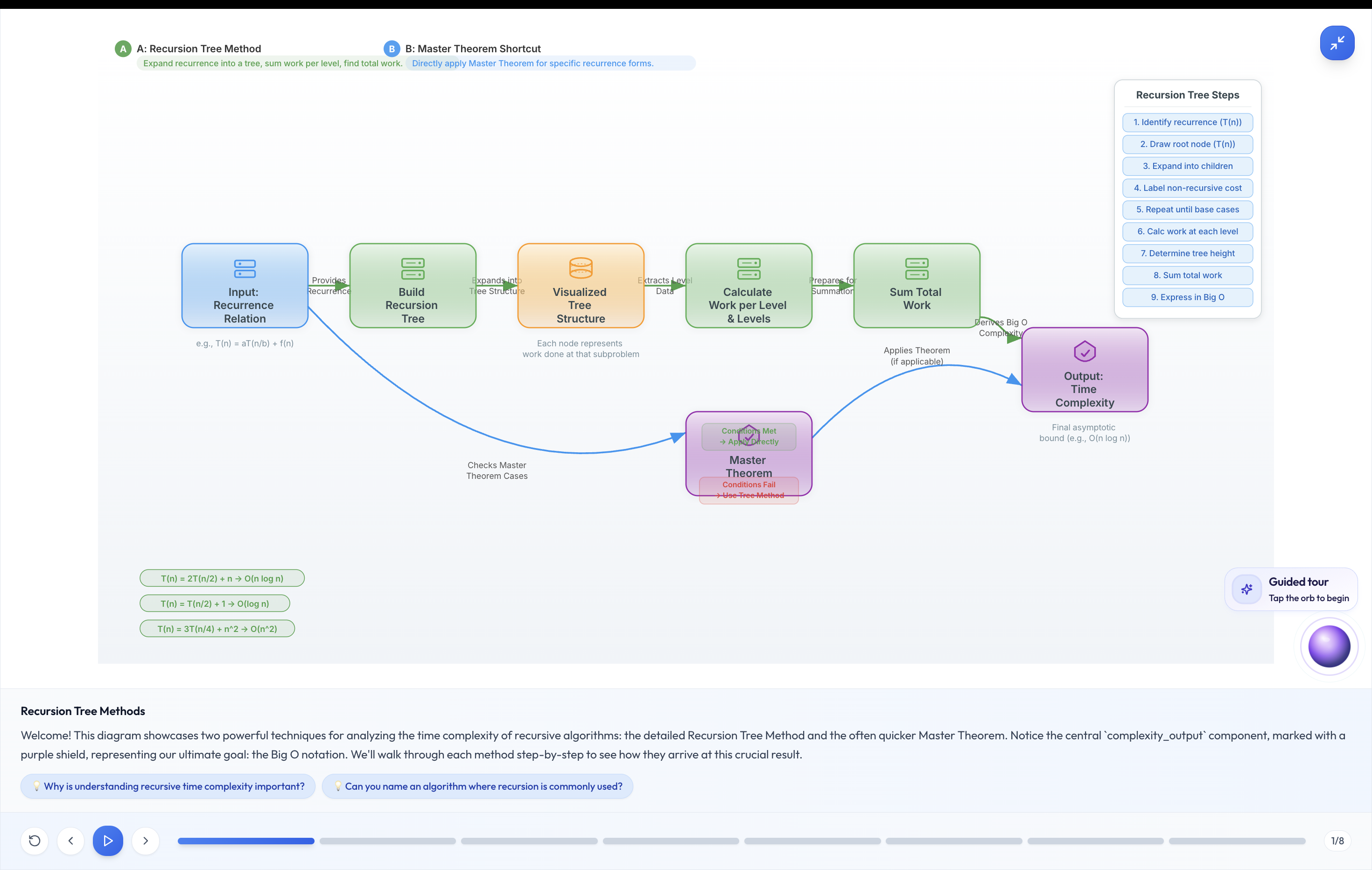Screen dimensions: 1372x870
Task: Select the A: Recursion Tree Method legend
Action: 198,49
